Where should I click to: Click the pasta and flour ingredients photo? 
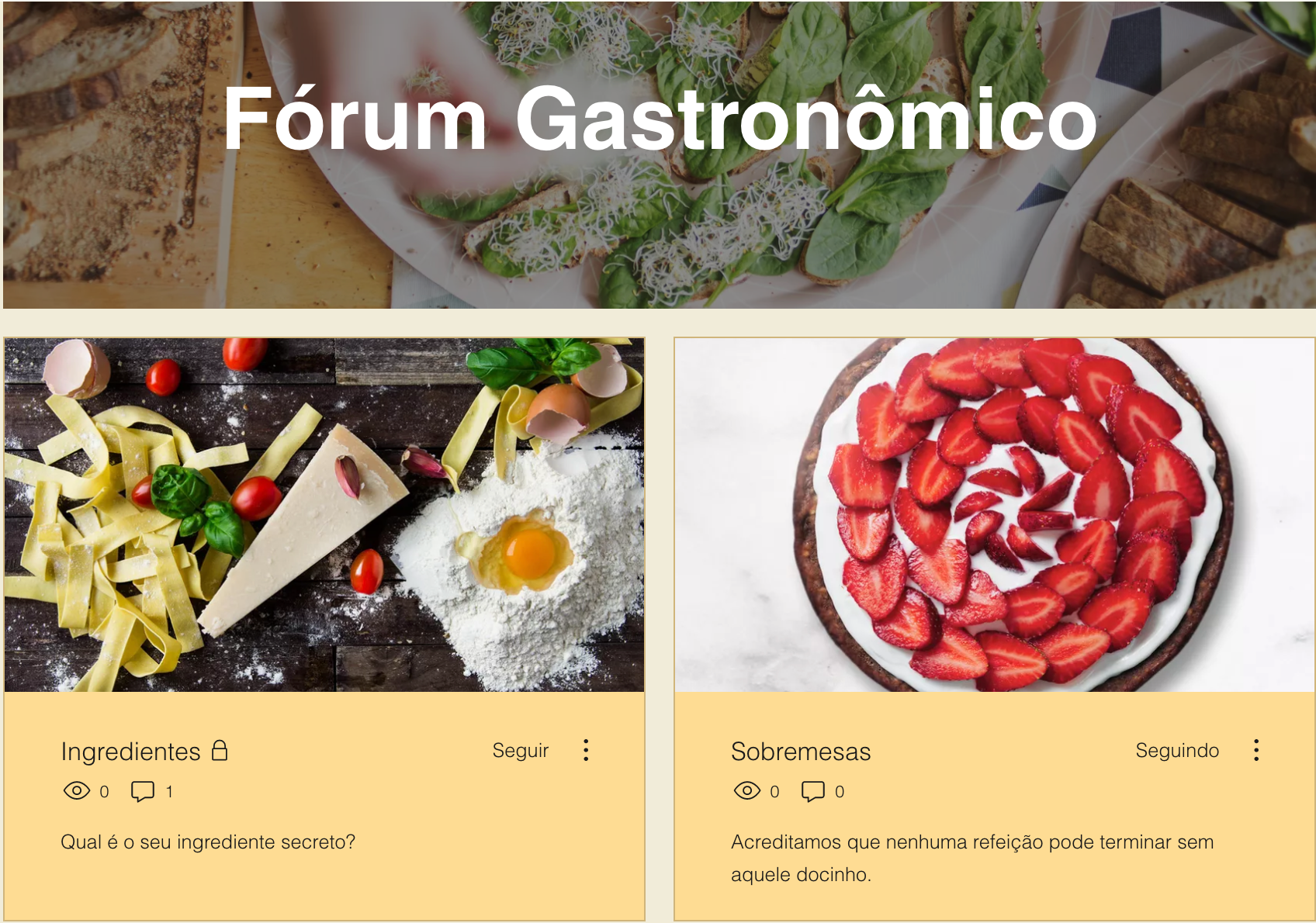(324, 515)
